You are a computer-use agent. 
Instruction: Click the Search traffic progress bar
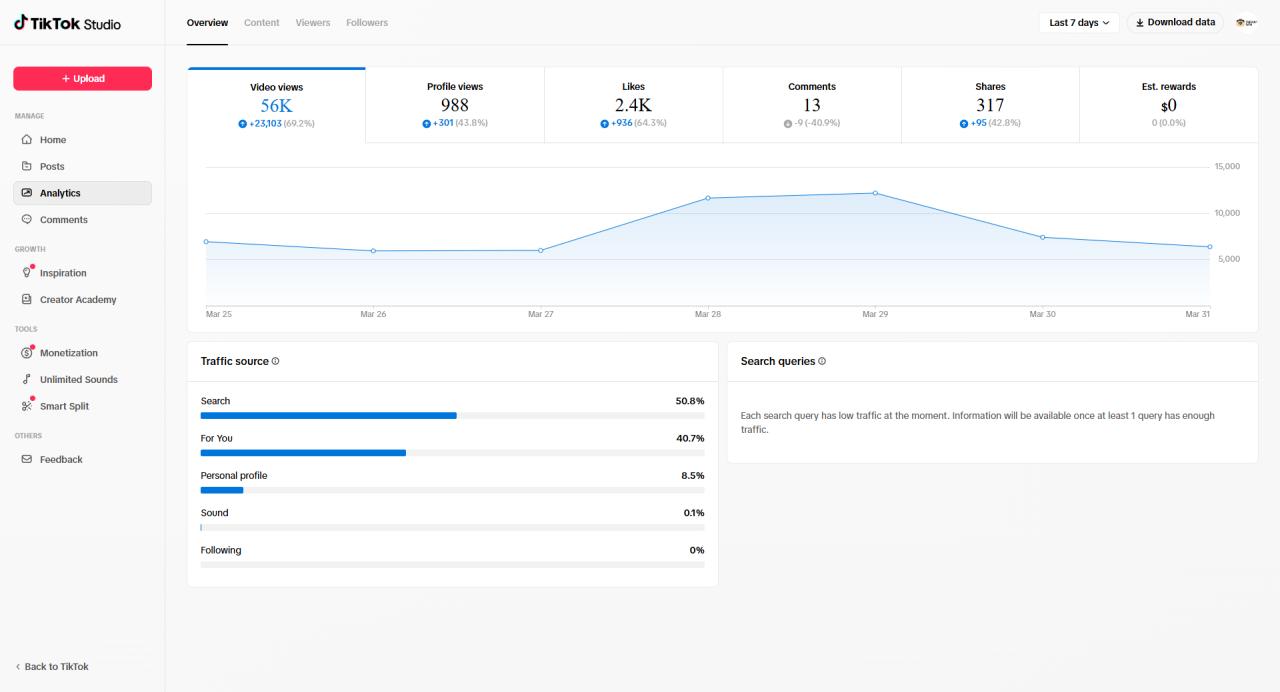coord(452,415)
